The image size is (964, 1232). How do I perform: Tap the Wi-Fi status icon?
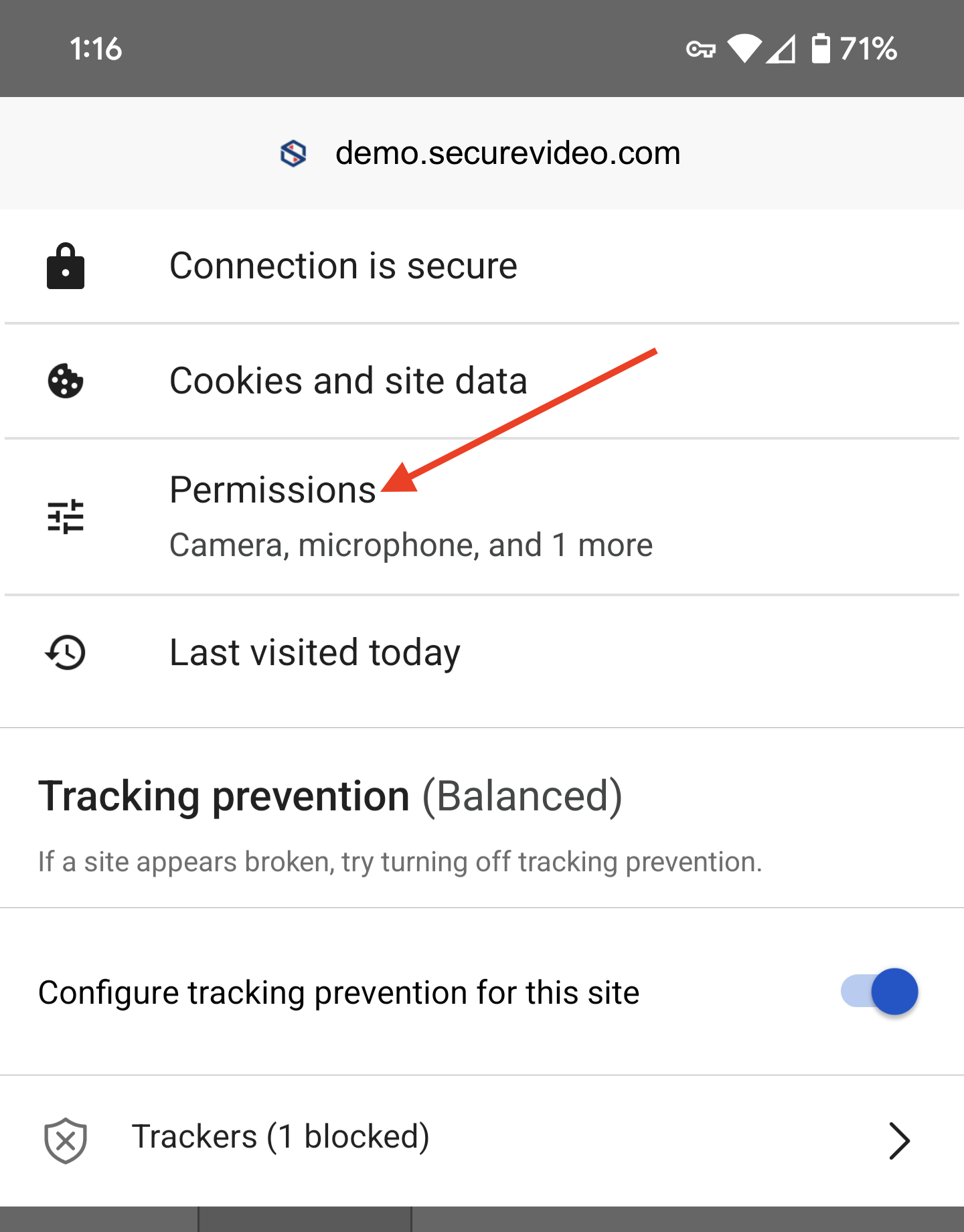point(744,49)
